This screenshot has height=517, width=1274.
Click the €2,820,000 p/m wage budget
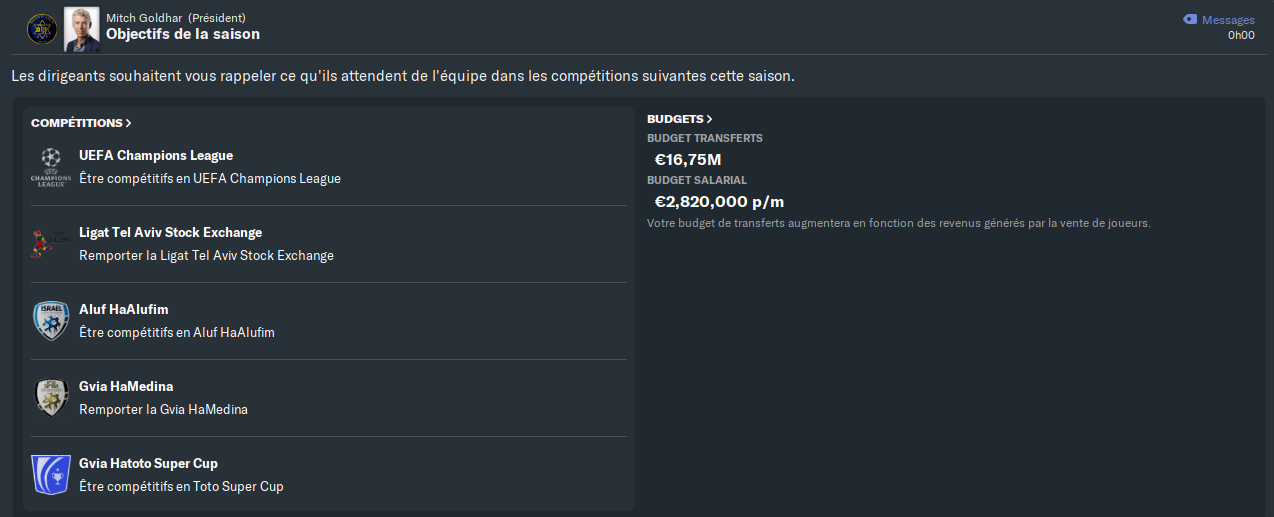click(719, 201)
